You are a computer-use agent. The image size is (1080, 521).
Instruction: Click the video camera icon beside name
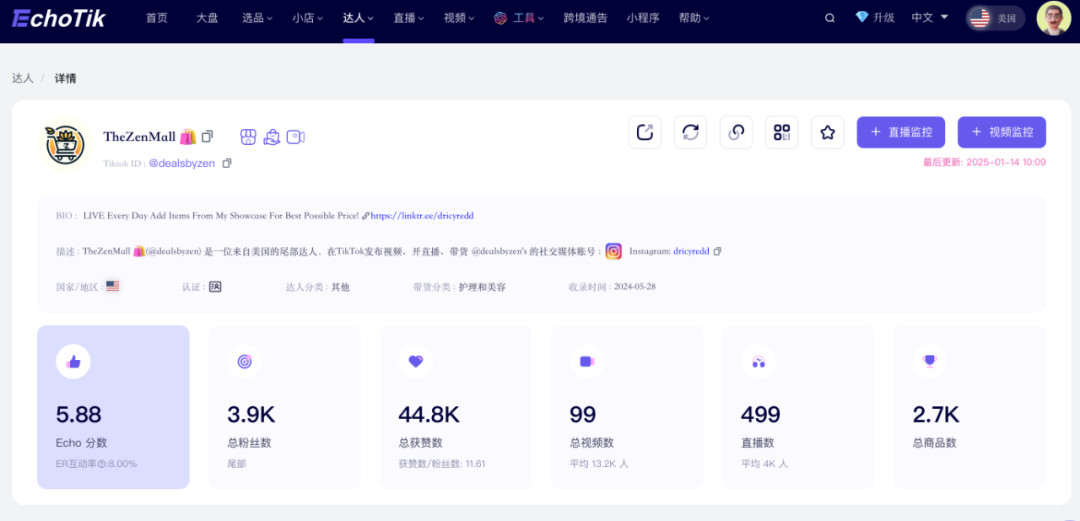tap(296, 136)
